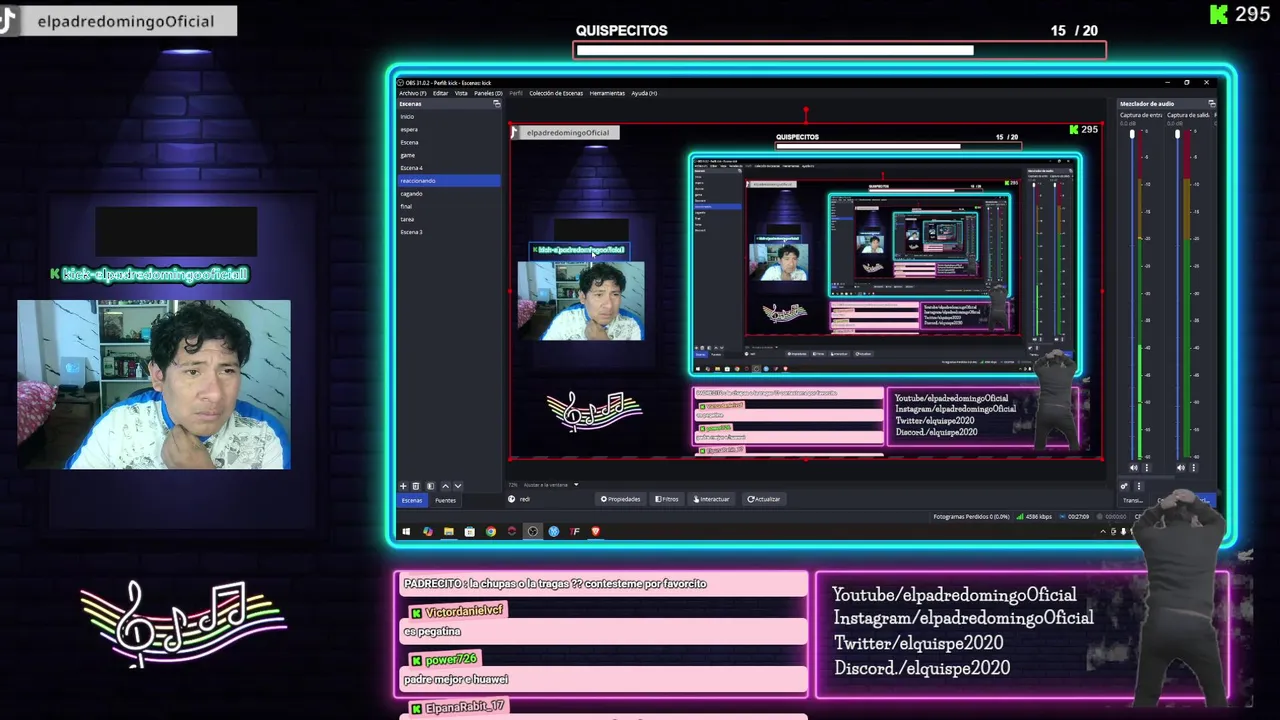Add a new scene with the plus icon
Screen dimensions: 1280x720
click(403, 486)
